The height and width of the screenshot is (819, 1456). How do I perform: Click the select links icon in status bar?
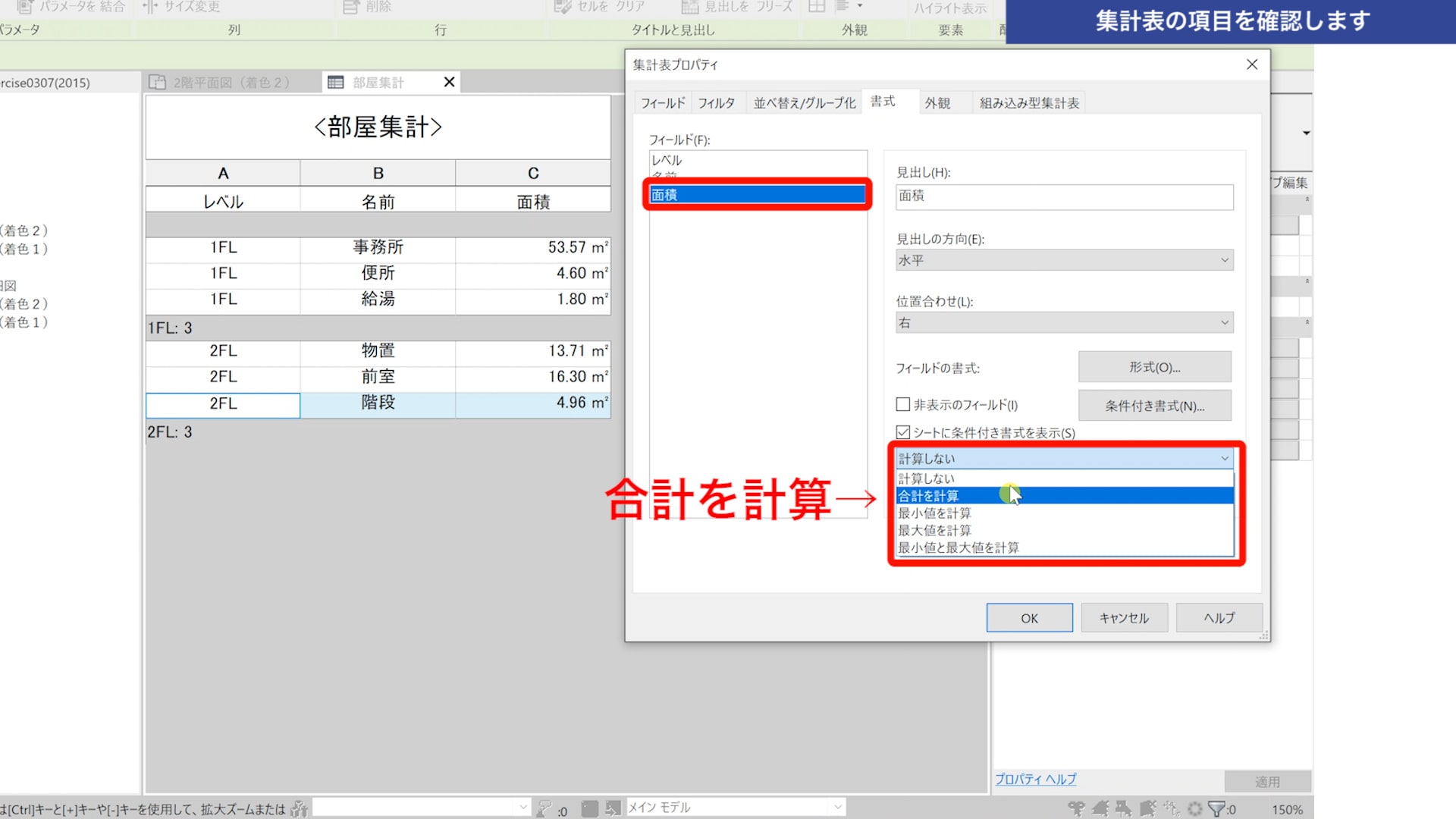(x=1075, y=808)
